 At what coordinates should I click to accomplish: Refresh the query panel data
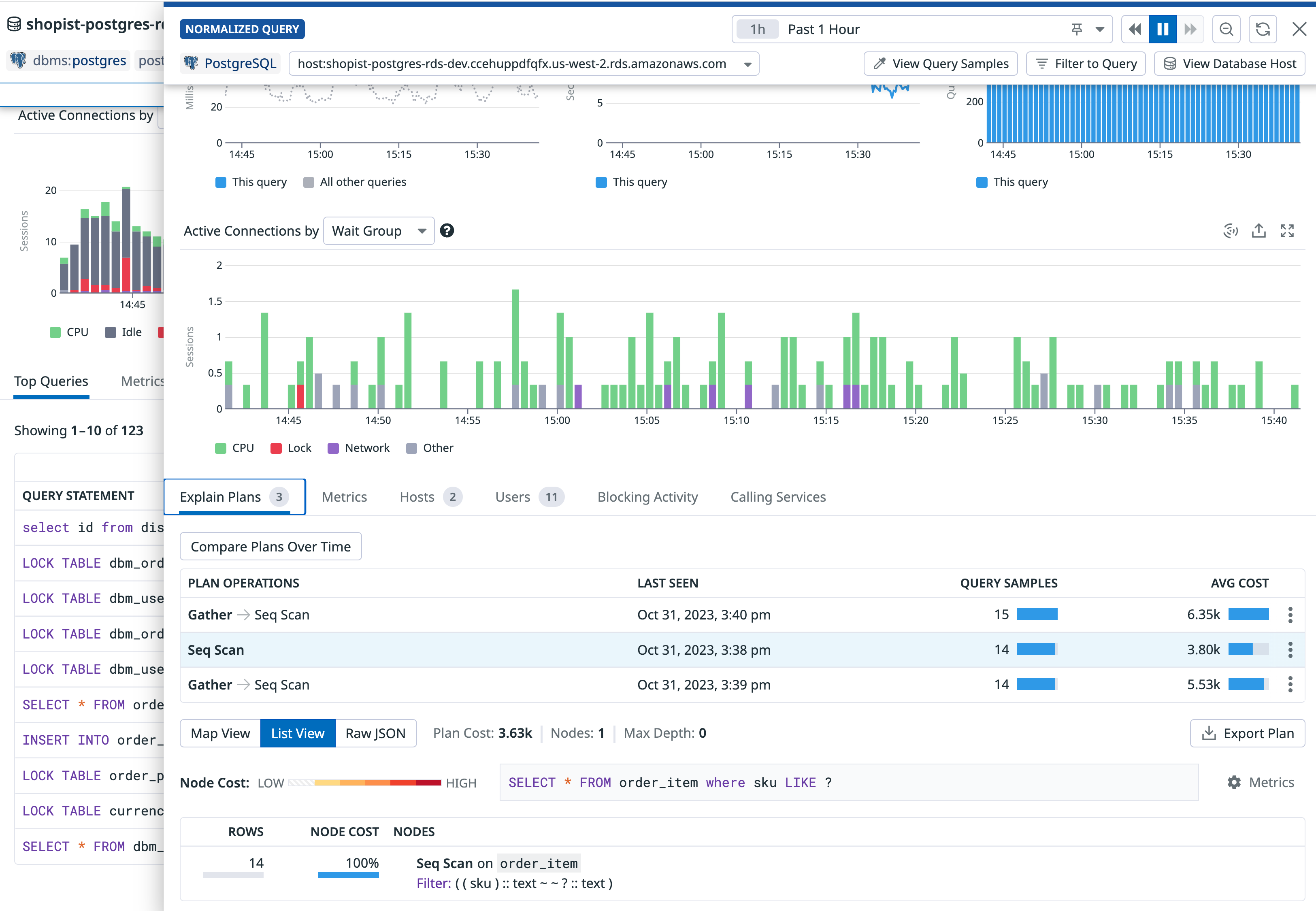[x=1263, y=29]
